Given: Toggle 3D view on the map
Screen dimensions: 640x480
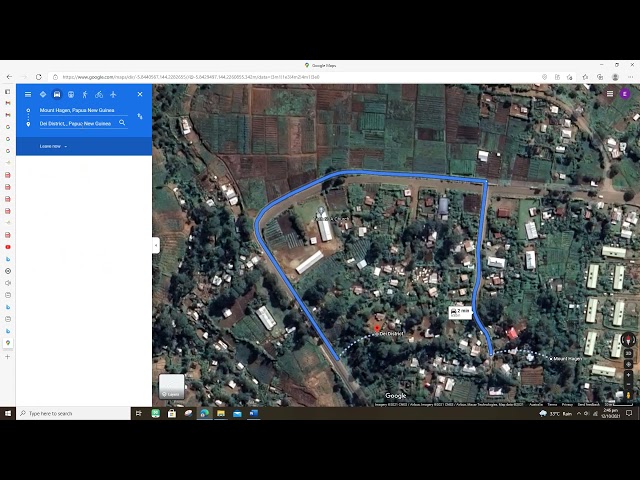Looking at the screenshot, I should point(629,353).
